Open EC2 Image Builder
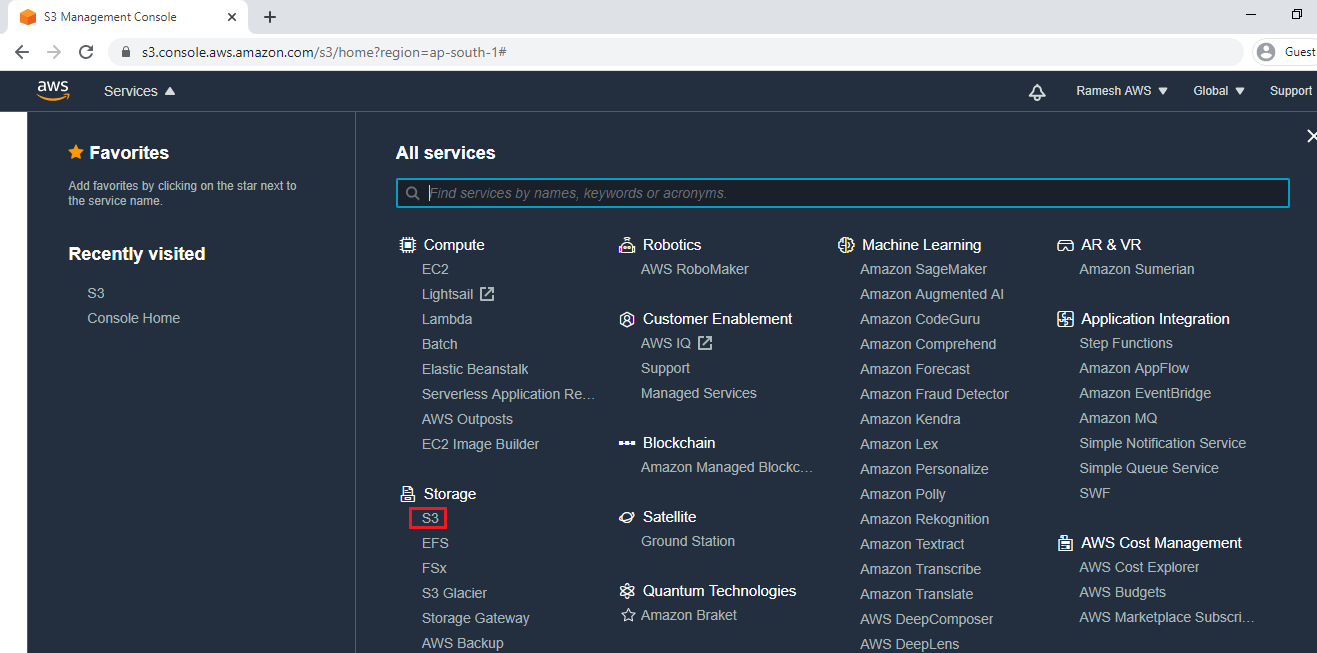Viewport: 1317px width, 653px height. (480, 444)
